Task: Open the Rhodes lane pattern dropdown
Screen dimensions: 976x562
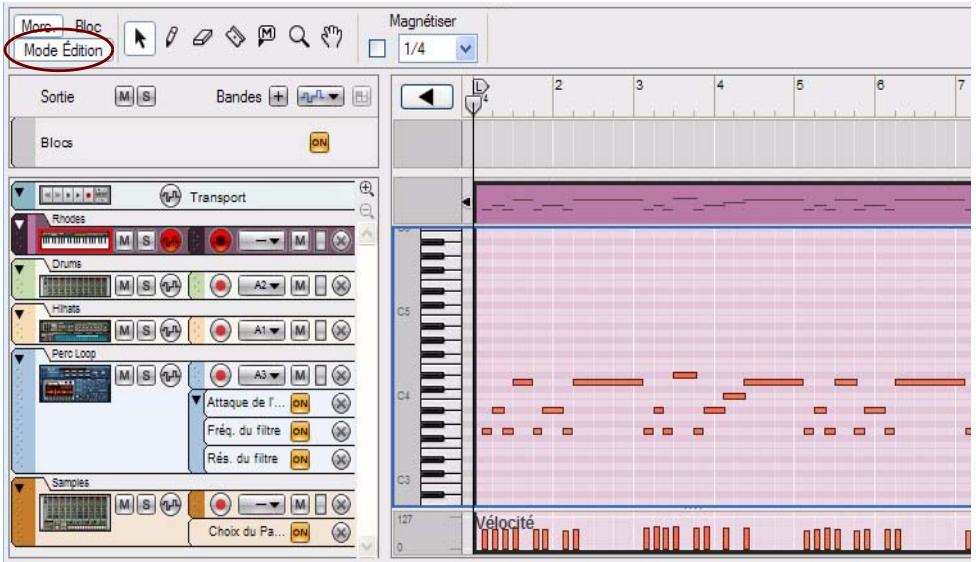Action: pos(262,240)
